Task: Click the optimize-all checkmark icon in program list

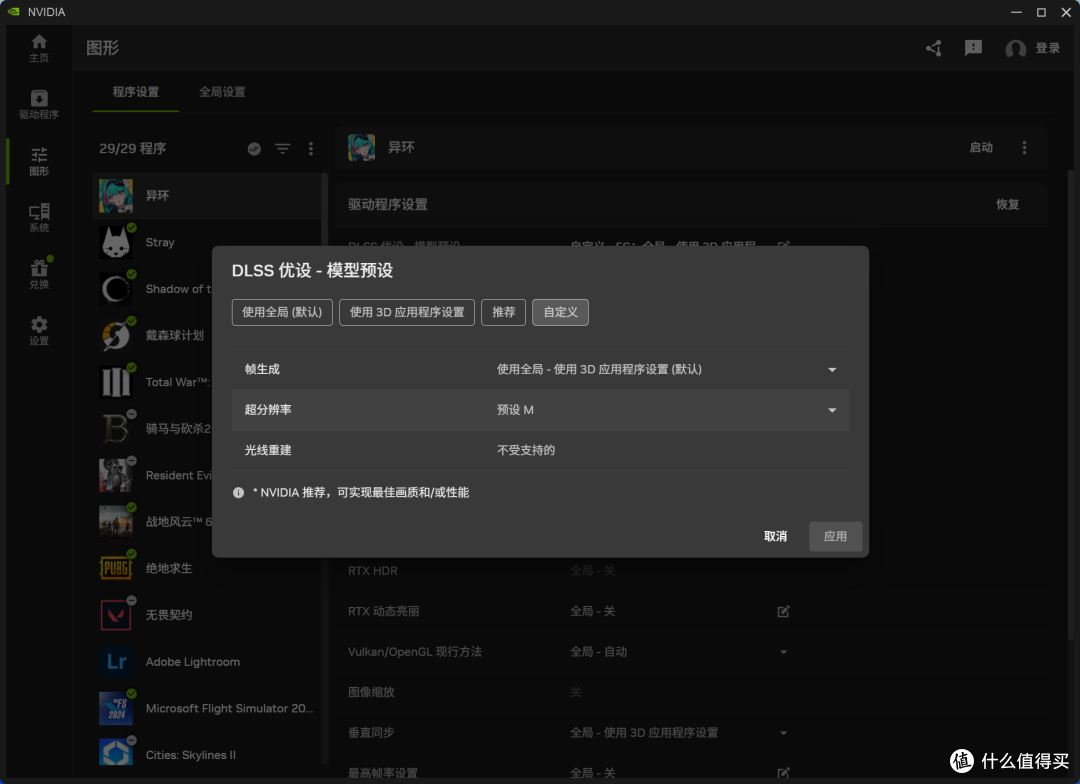Action: pyautogui.click(x=254, y=149)
